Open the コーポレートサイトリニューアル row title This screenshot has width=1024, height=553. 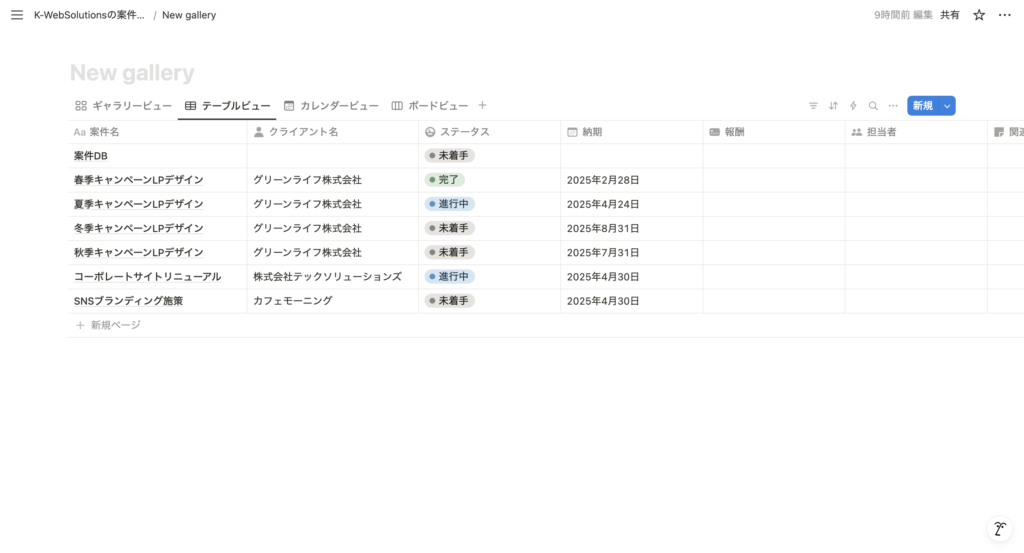click(147, 277)
